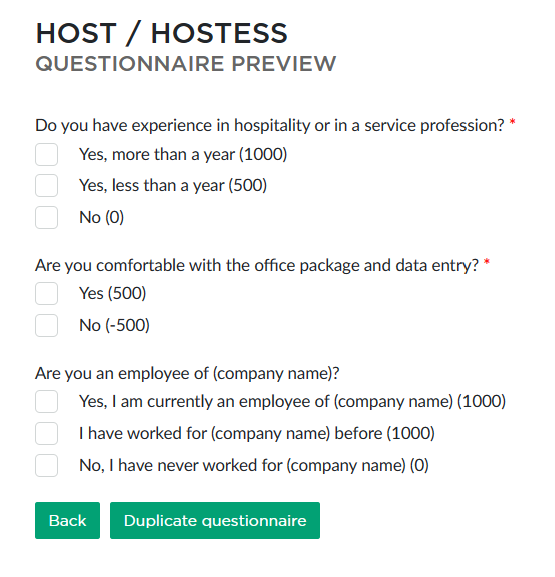The height and width of the screenshot is (577, 555).
Task: Click the 'Are you an employee of (company name)?' question
Action: point(187,374)
